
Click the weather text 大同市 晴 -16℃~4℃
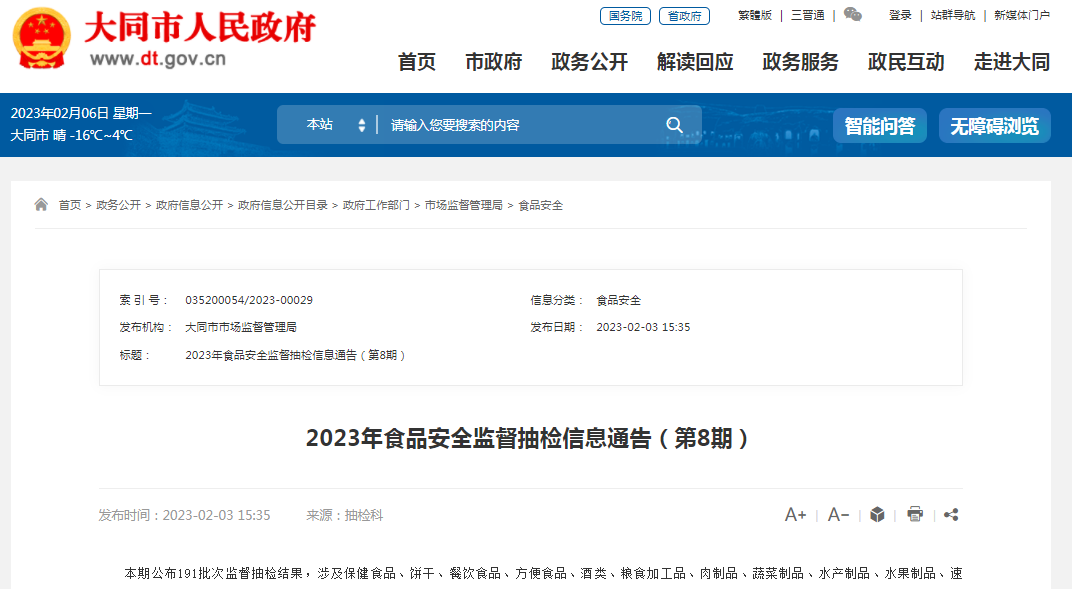point(71,135)
